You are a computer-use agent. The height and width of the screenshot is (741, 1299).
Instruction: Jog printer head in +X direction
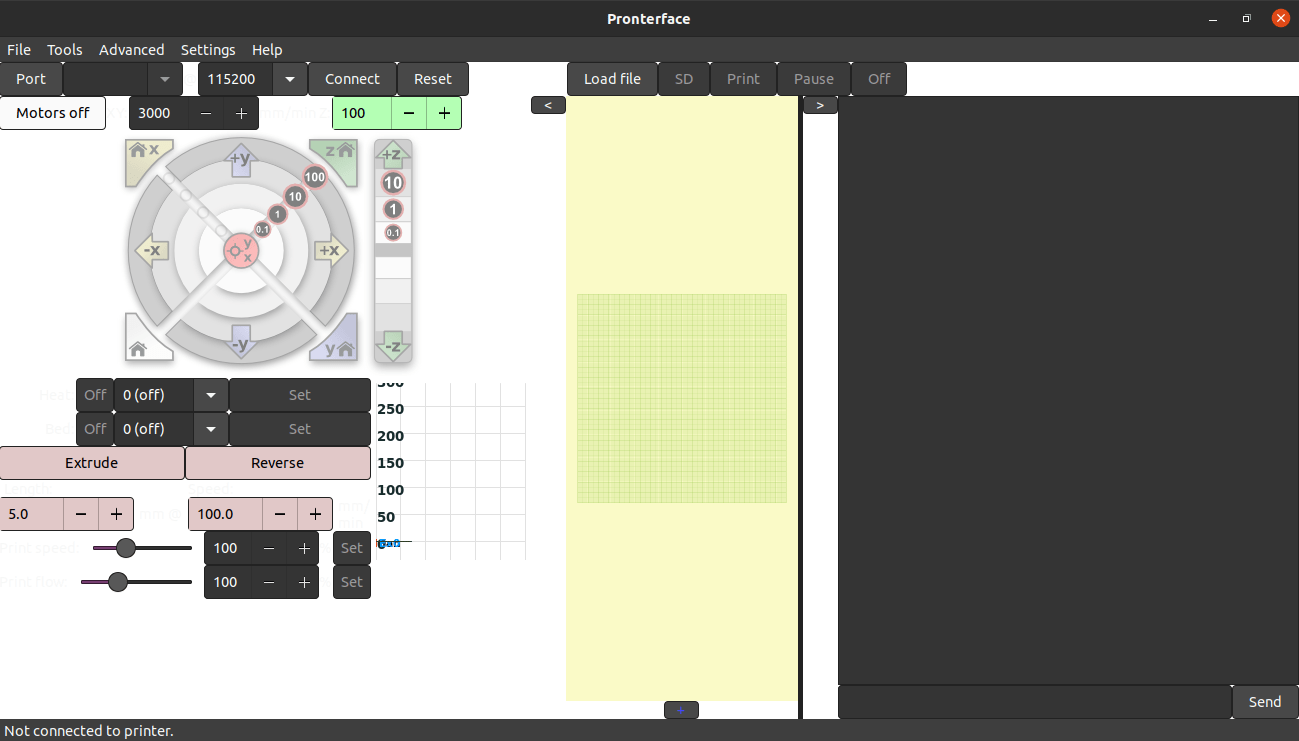[x=330, y=250]
